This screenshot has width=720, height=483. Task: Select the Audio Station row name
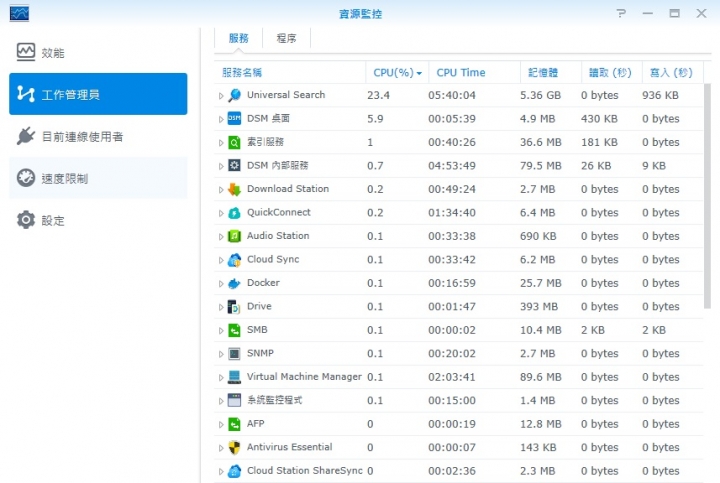[x=278, y=236]
